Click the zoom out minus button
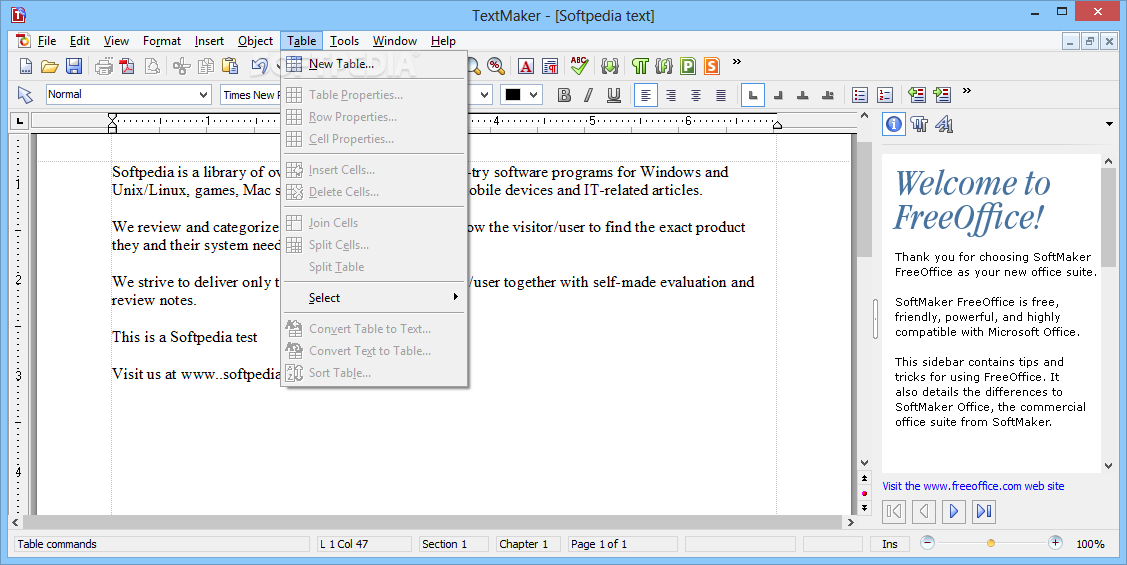 [x=928, y=543]
